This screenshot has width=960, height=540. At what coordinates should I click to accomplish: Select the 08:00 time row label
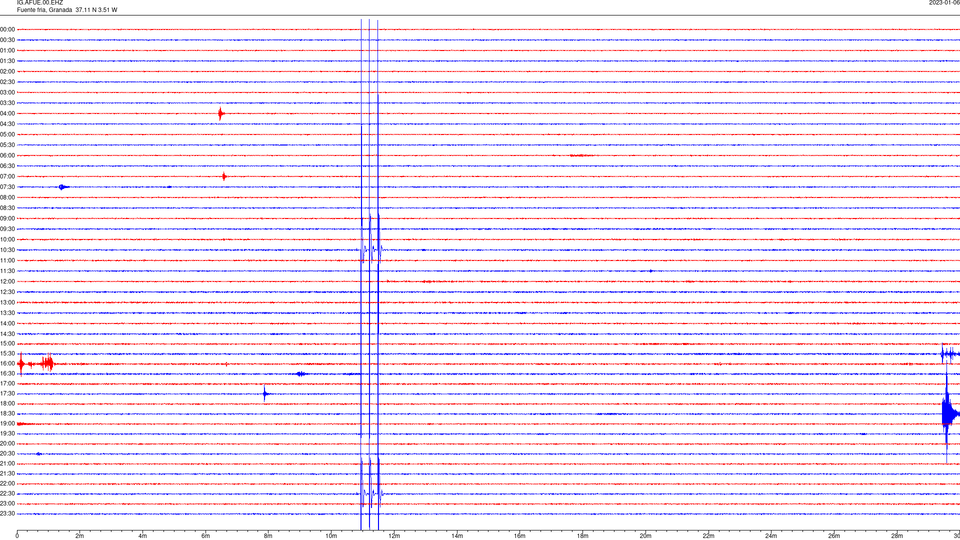7,197
